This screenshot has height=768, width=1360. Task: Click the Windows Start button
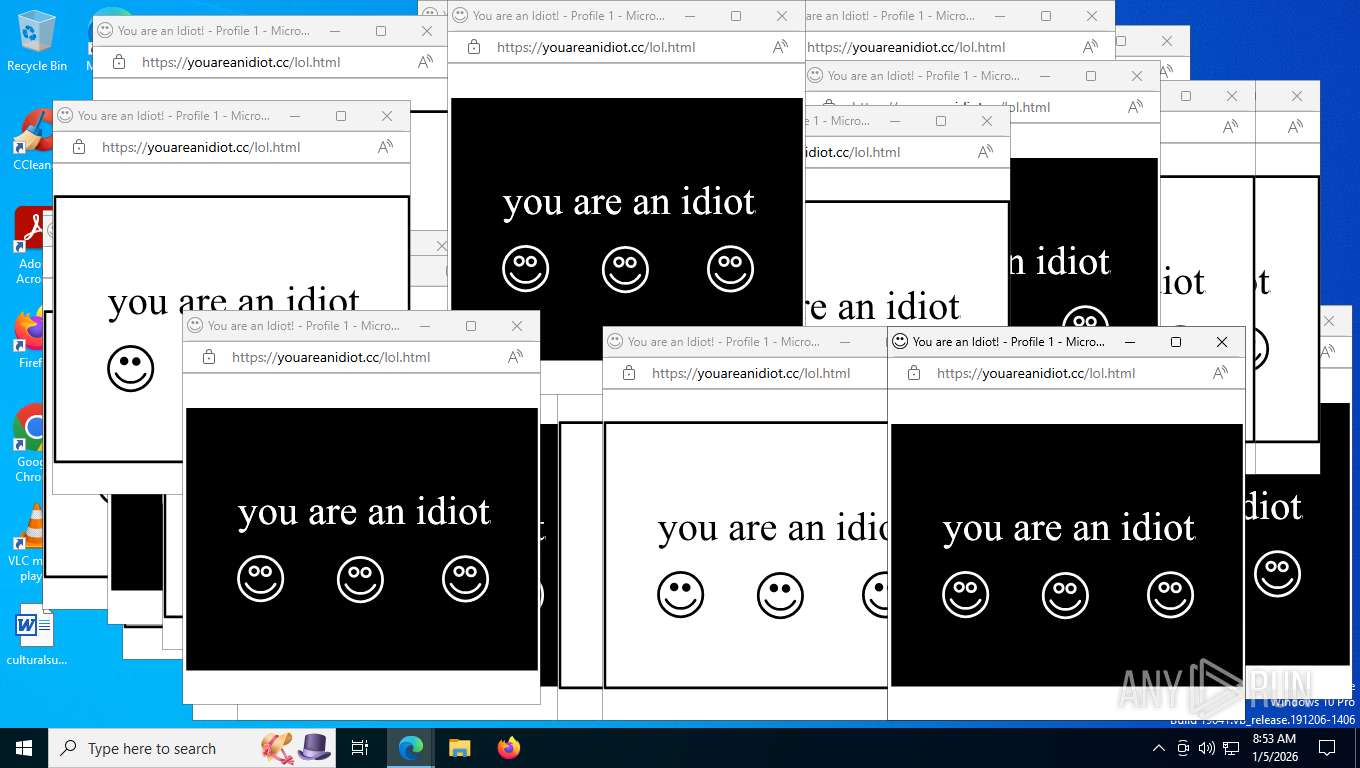24,748
